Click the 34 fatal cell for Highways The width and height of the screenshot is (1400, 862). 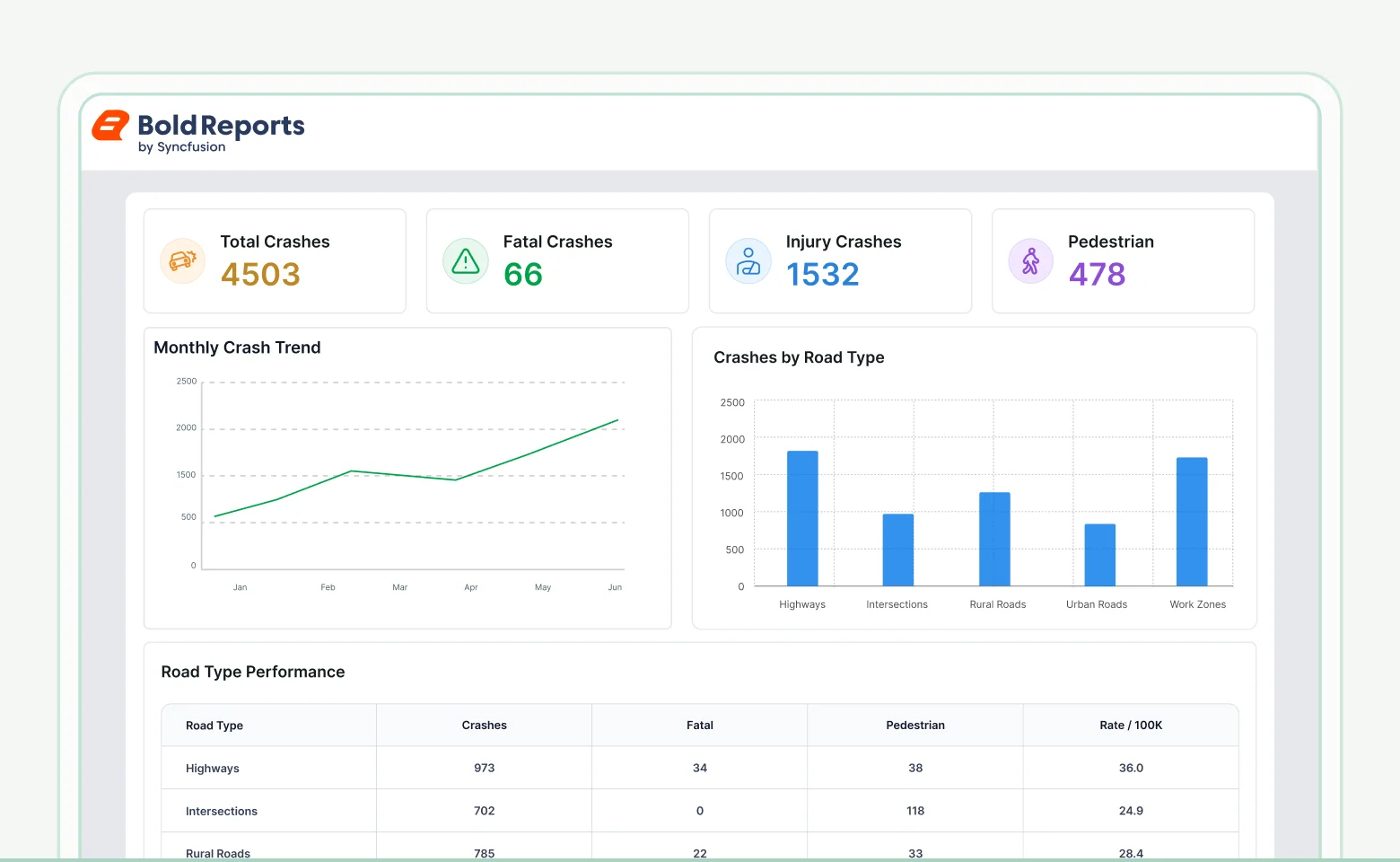pyautogui.click(x=700, y=768)
